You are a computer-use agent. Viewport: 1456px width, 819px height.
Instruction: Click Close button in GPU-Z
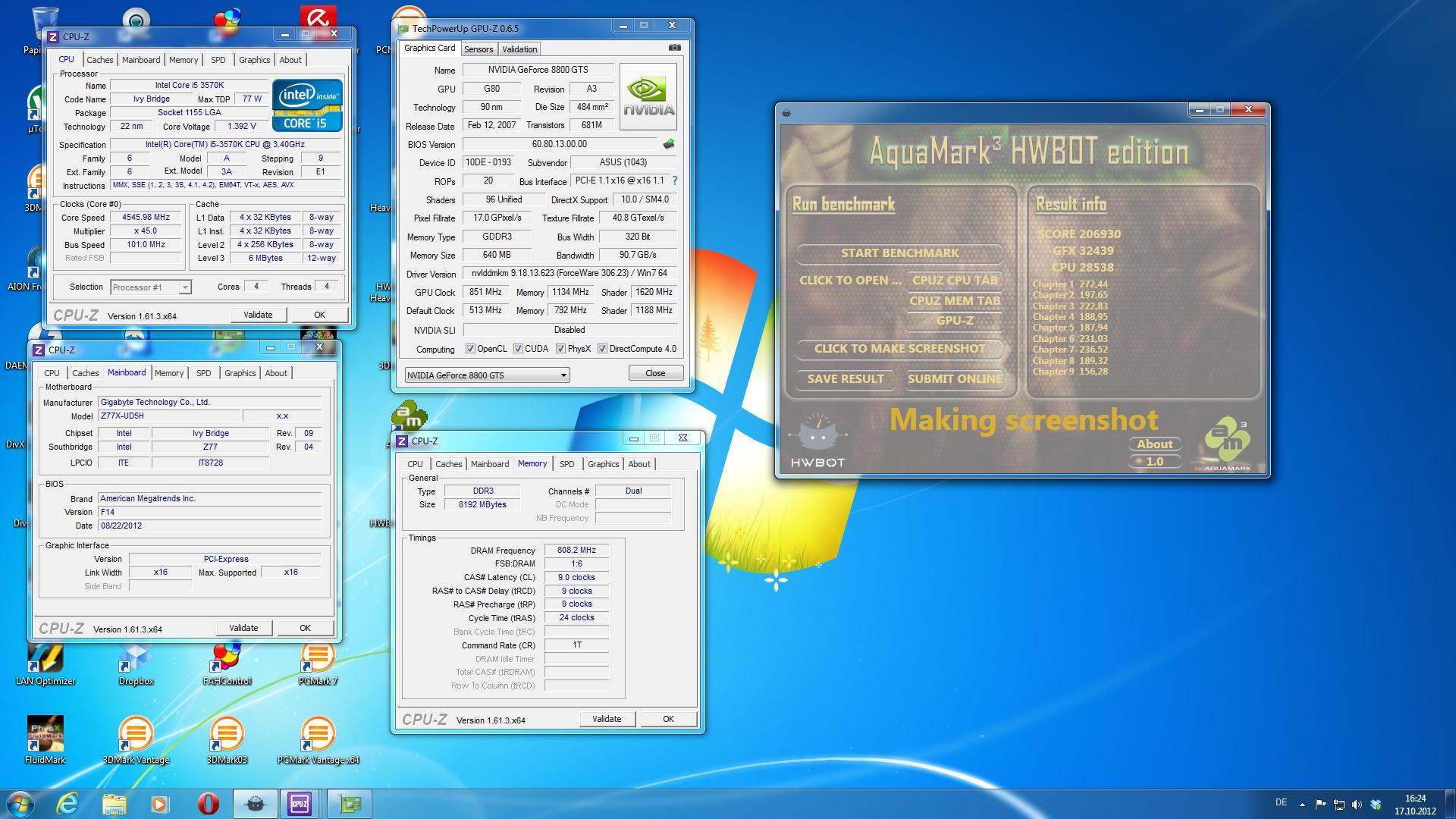pos(655,373)
